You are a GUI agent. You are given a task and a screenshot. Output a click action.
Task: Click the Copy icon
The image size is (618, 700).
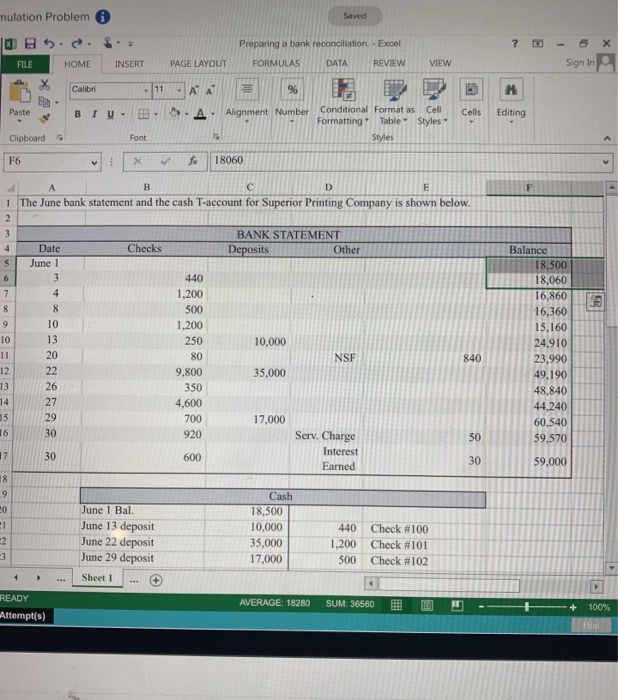(44, 102)
